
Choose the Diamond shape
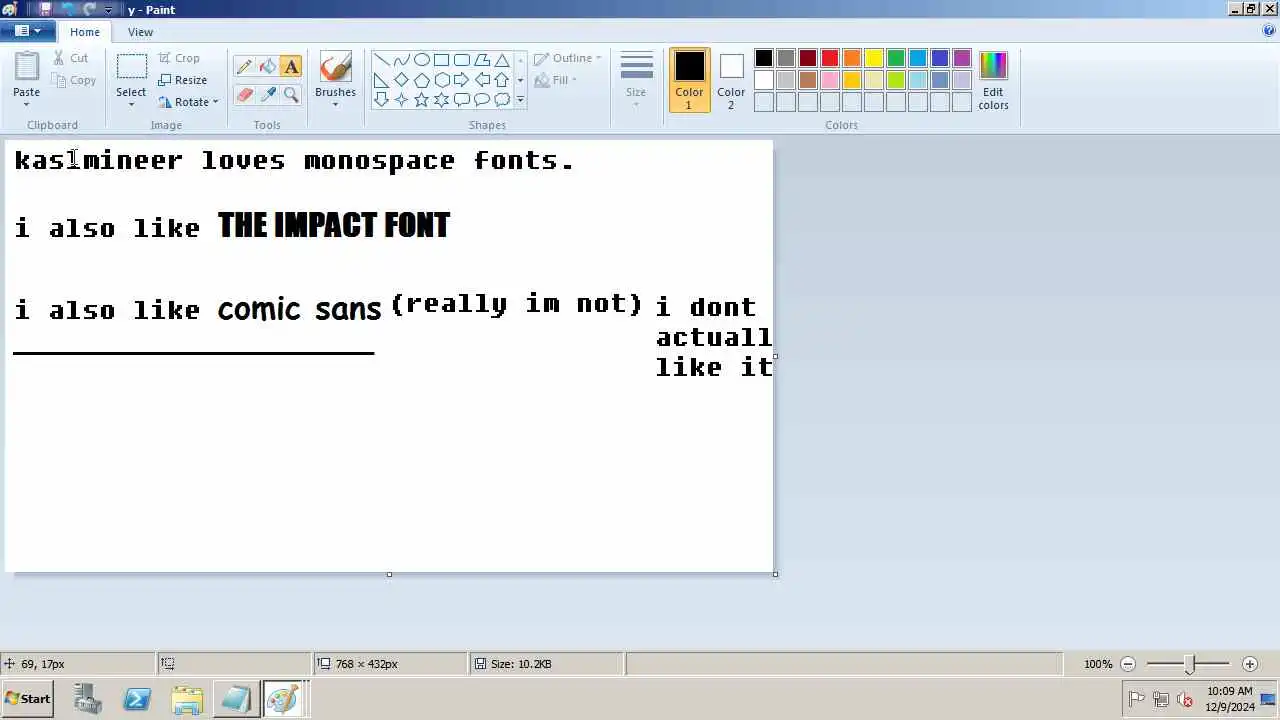pyautogui.click(x=401, y=80)
